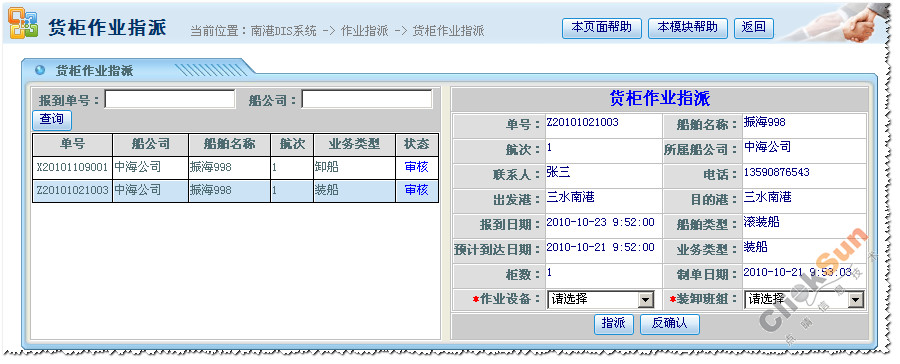Select table row X20101109001
Screen dimensions: 900x364
235,168
